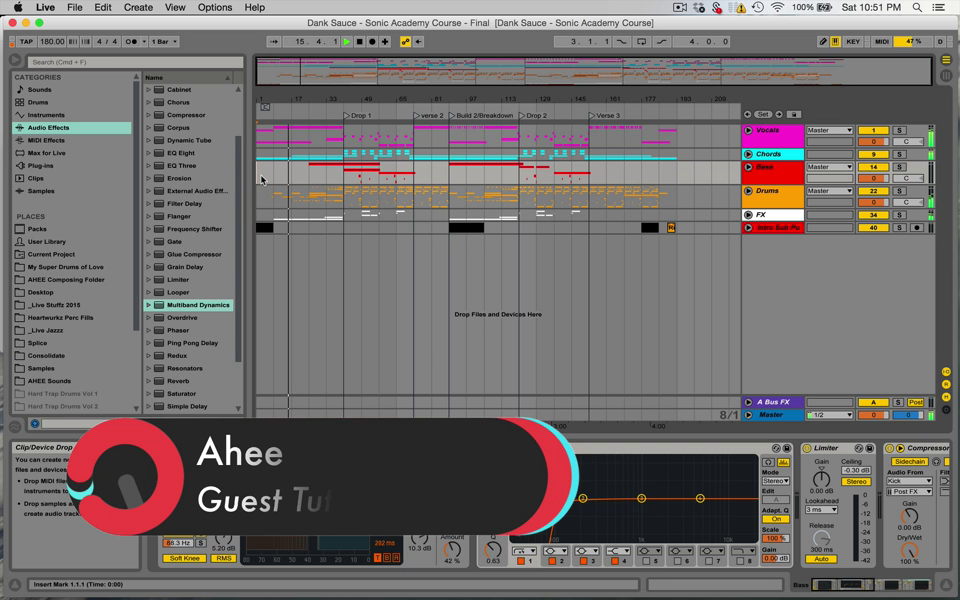The height and width of the screenshot is (600, 960).
Task: Toggle the KEY map mode button
Action: tap(853, 42)
